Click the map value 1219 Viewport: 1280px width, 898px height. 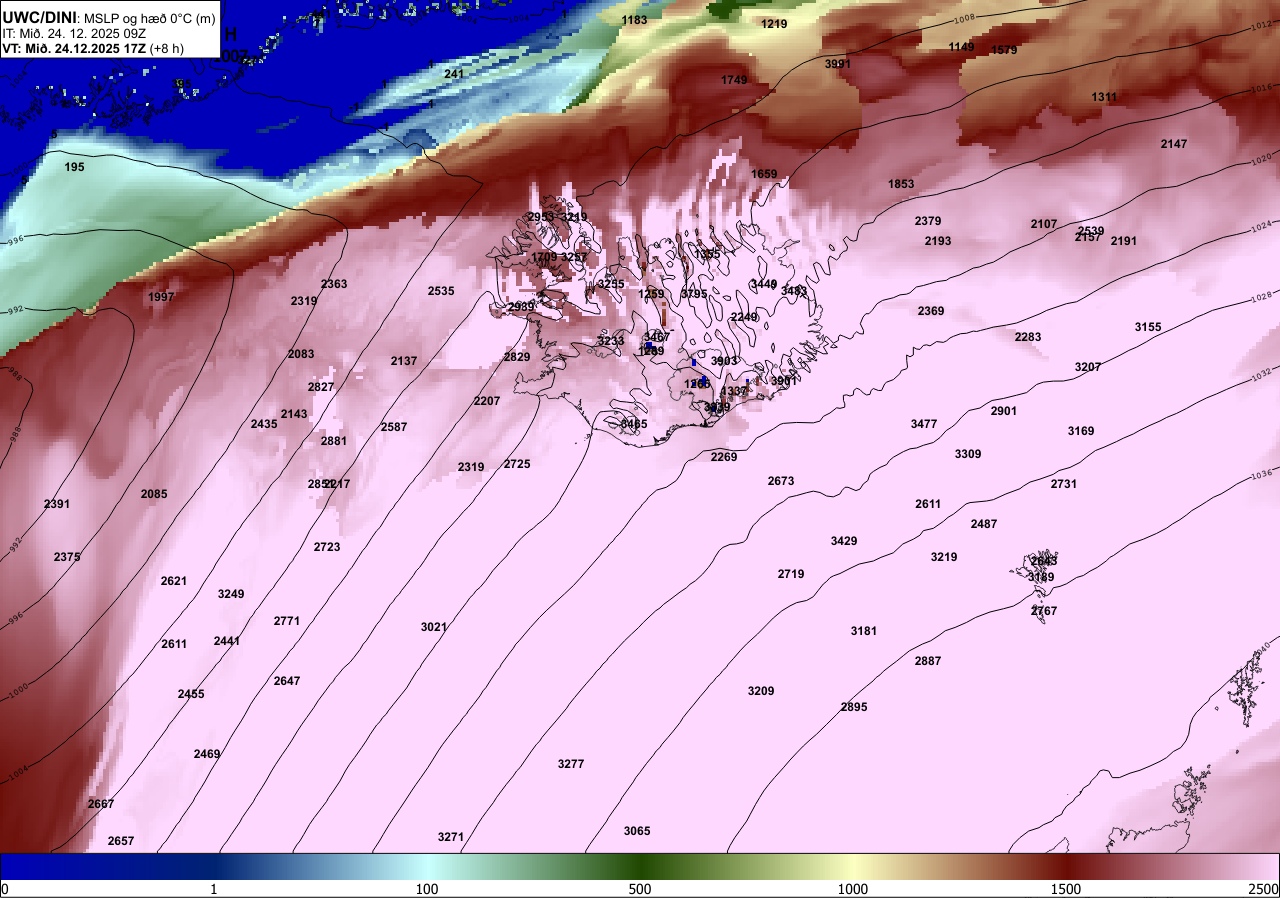pyautogui.click(x=774, y=24)
